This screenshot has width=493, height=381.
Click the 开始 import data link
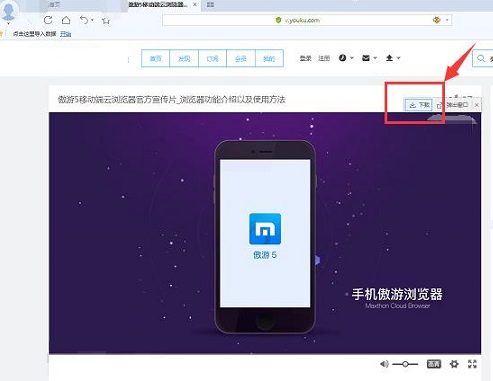coord(66,34)
